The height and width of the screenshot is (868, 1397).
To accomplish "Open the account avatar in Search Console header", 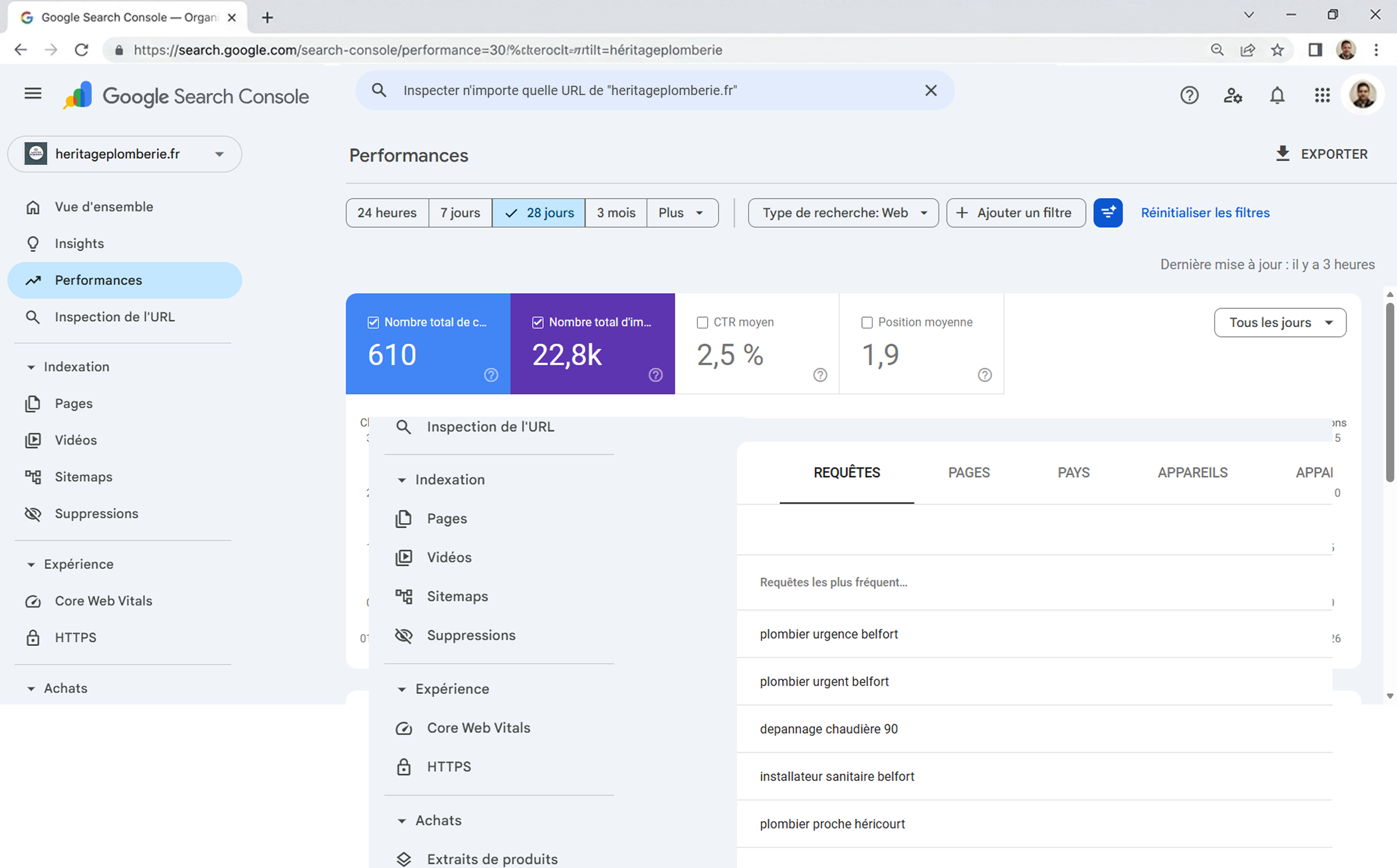I will click(1362, 95).
